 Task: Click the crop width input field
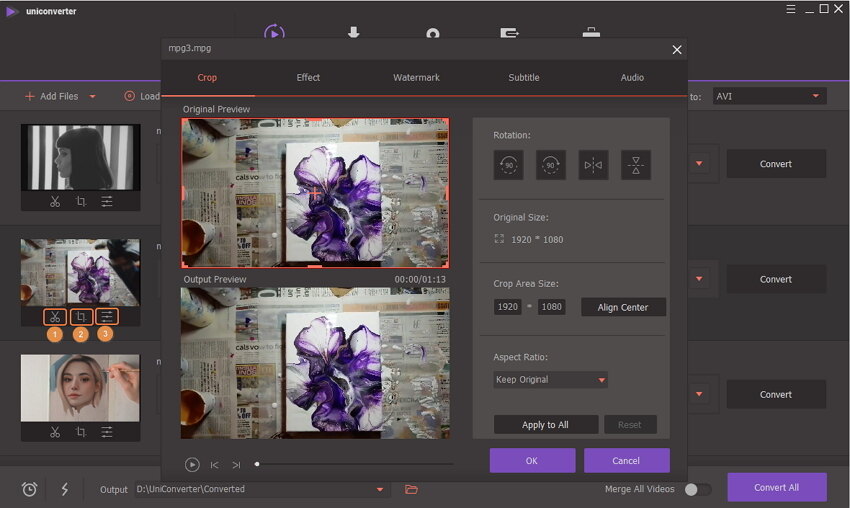[x=508, y=307]
